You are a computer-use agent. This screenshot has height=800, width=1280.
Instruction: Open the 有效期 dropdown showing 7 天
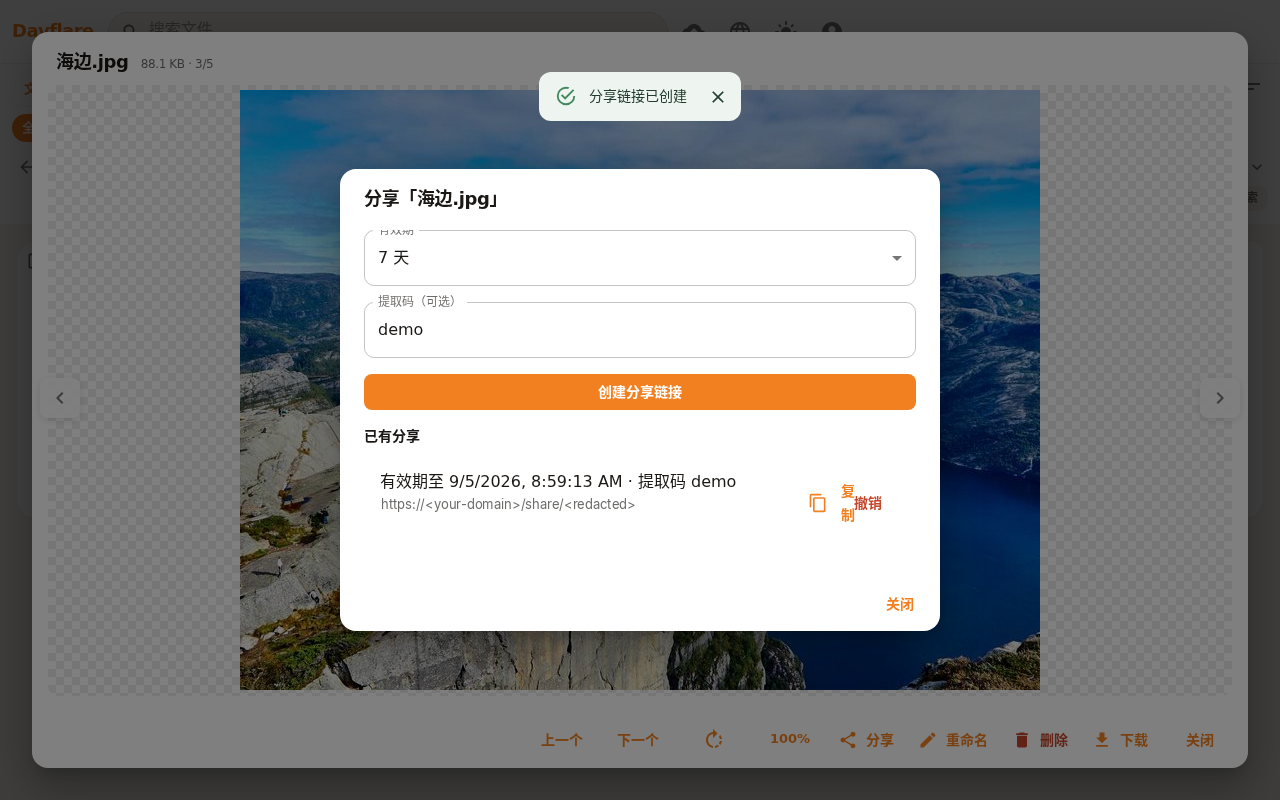pos(640,258)
